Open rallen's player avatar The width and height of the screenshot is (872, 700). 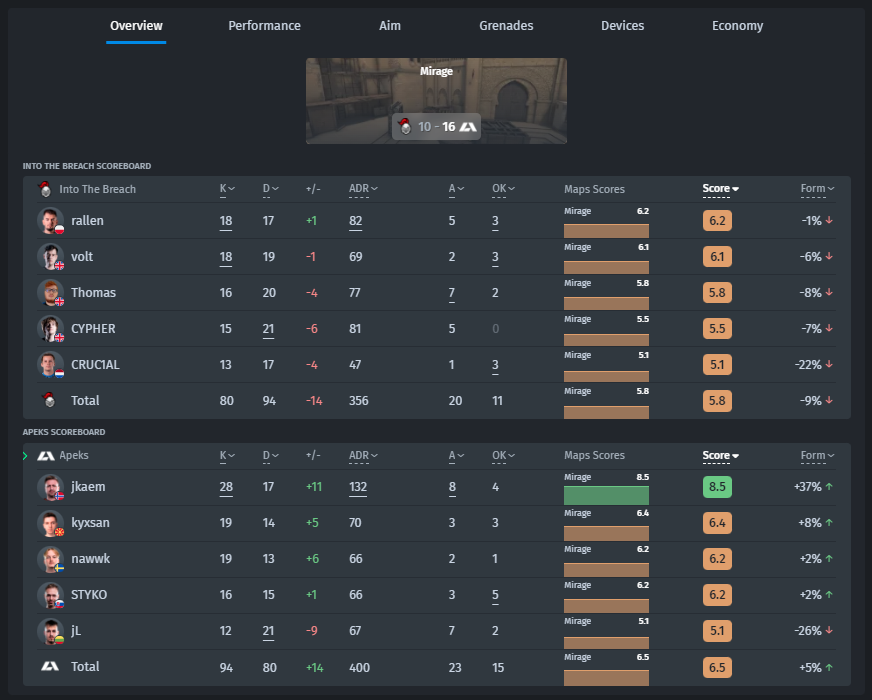pyautogui.click(x=51, y=221)
